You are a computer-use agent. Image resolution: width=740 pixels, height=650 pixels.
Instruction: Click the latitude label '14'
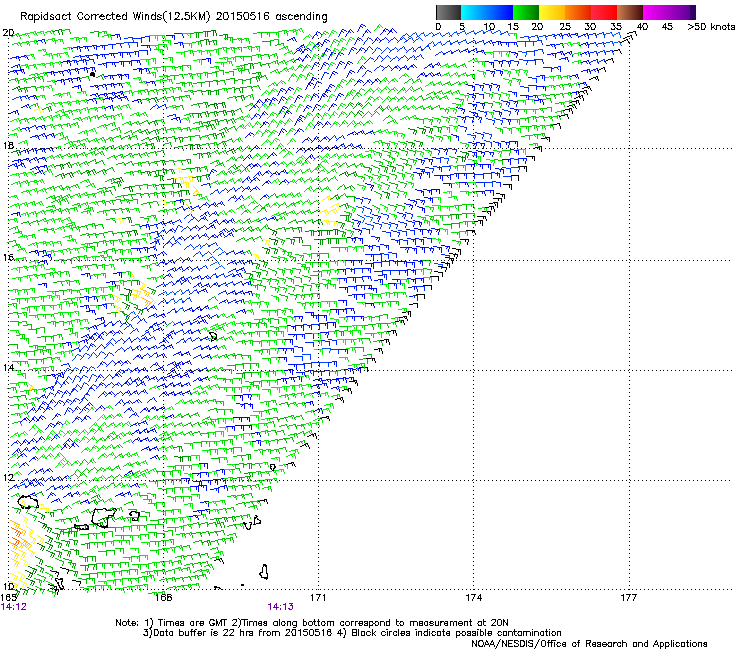pyautogui.click(x=8, y=367)
